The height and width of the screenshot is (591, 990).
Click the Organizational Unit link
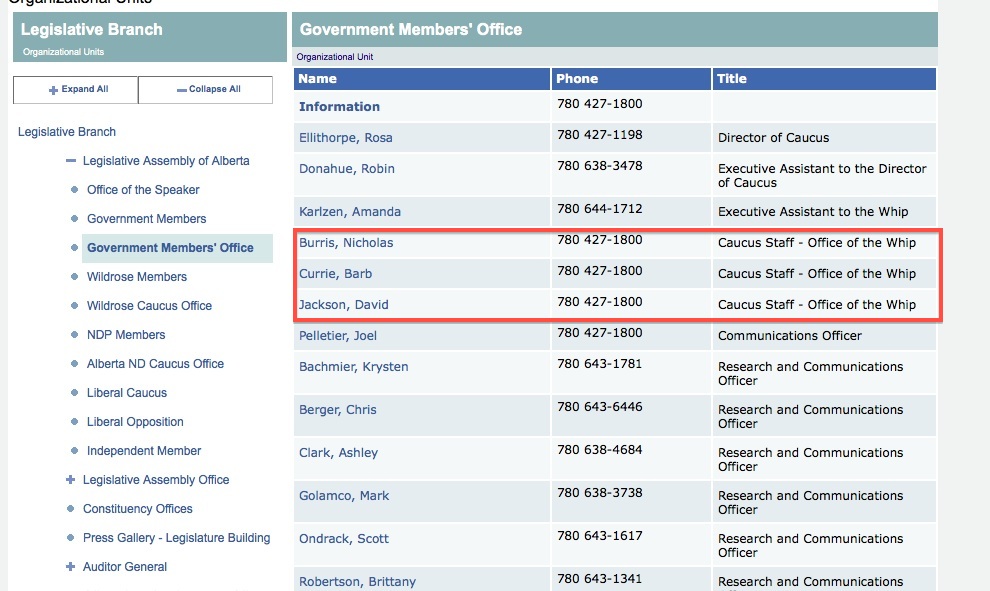[335, 57]
